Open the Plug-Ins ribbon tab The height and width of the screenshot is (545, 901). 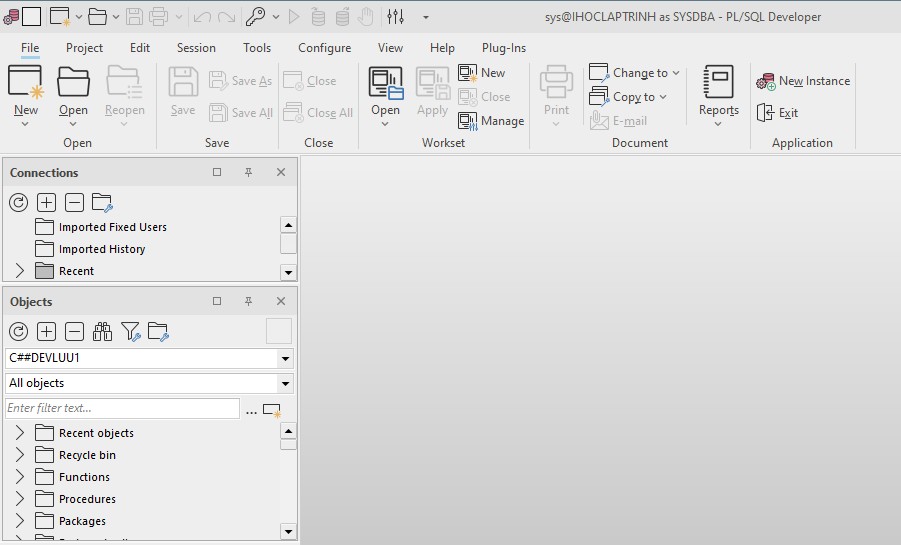504,48
